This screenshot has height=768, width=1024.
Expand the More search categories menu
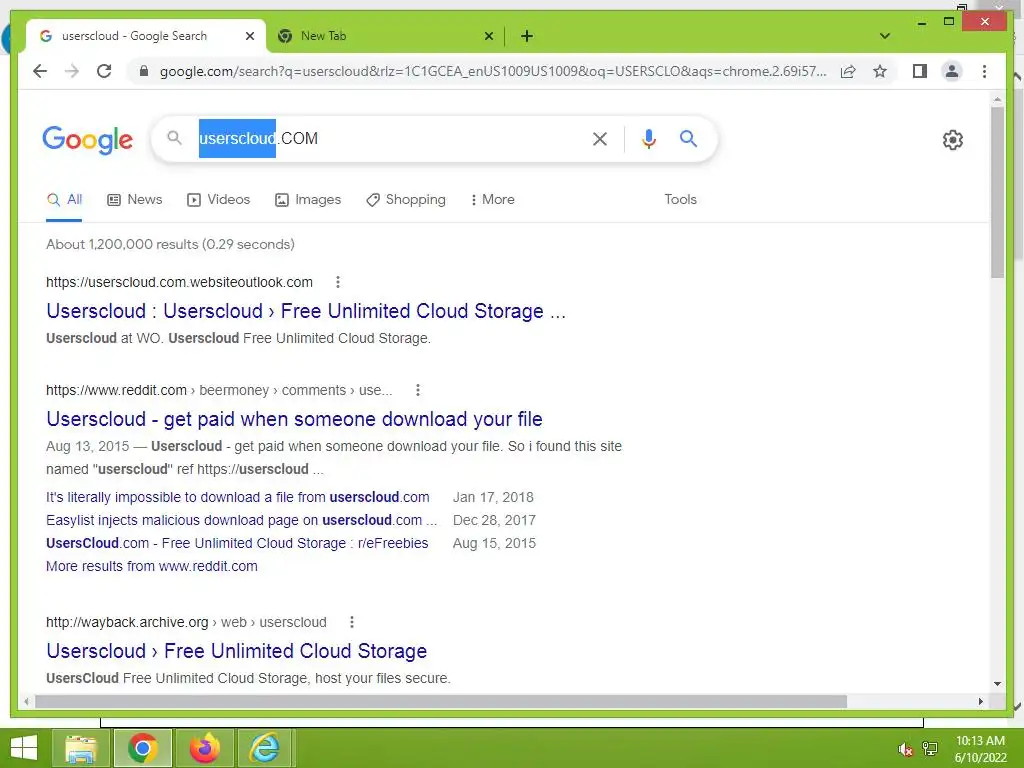coord(492,200)
